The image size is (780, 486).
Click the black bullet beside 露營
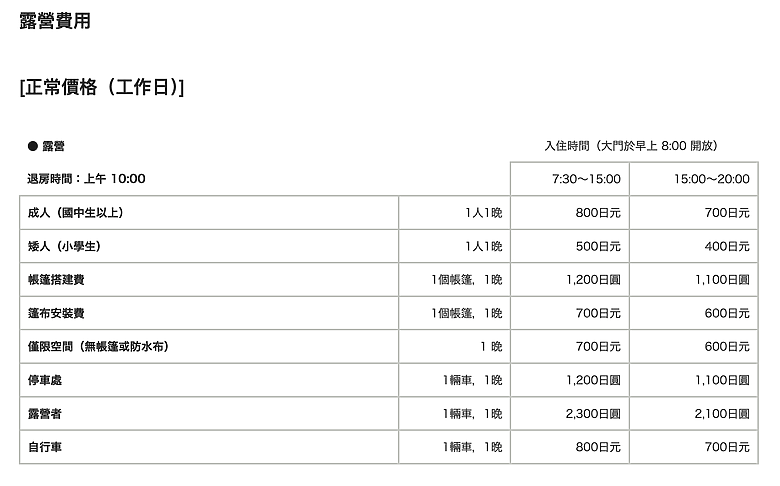[x=33, y=146]
